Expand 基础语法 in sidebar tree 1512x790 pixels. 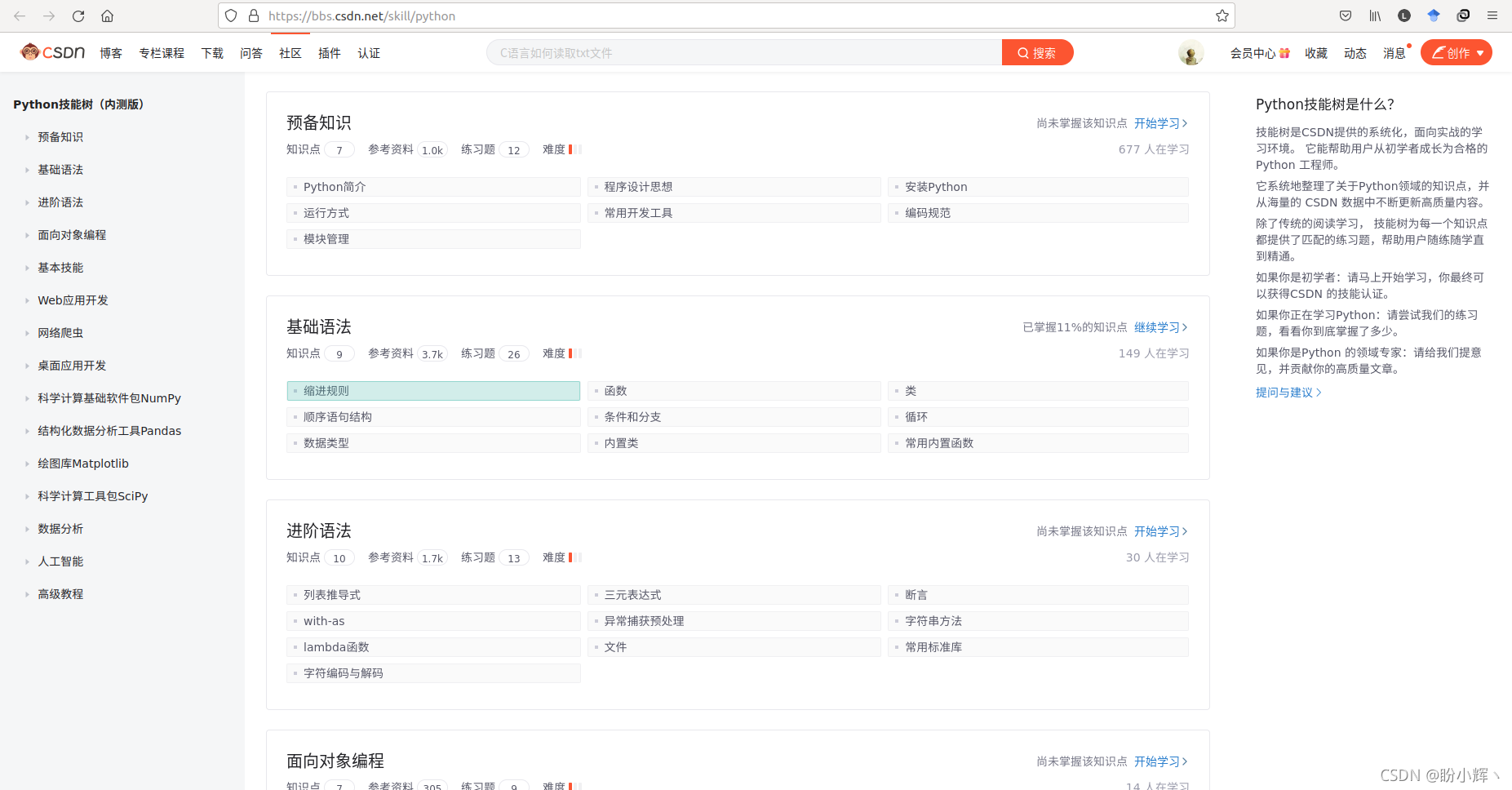(x=60, y=170)
